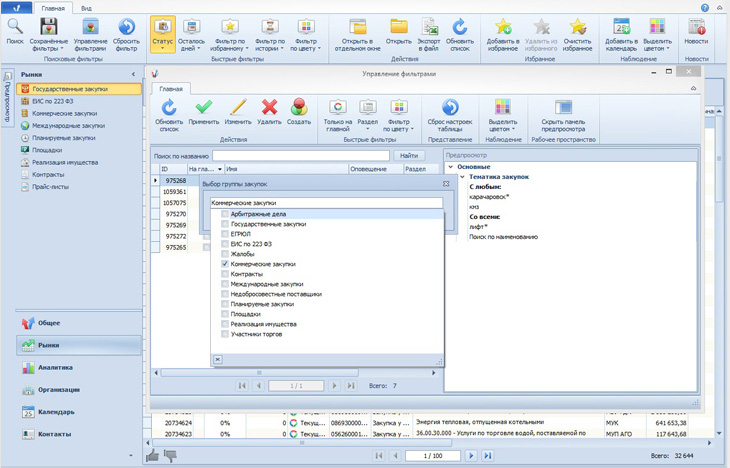The height and width of the screenshot is (468, 730).
Task: Select Международные закупки in Рынки list
Action: [x=67, y=126]
